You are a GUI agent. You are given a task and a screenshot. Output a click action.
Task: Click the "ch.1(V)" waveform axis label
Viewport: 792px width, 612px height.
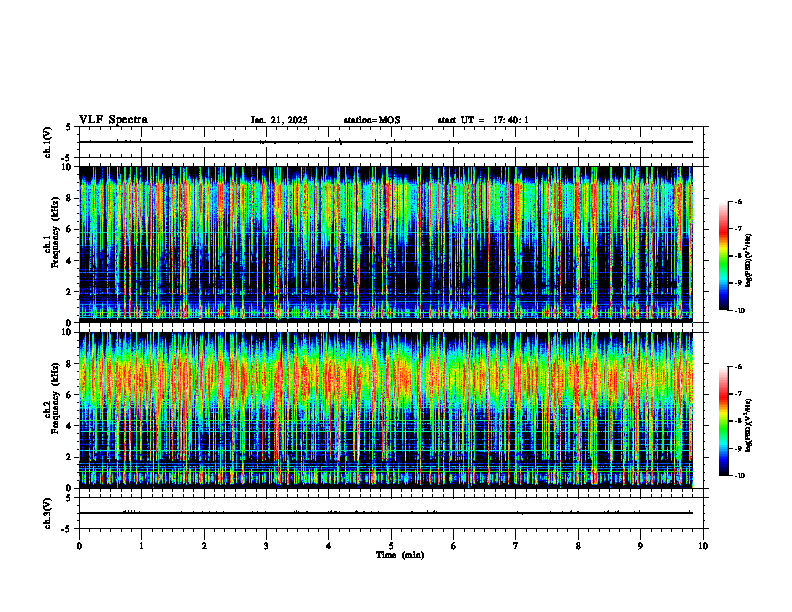[x=48, y=142]
